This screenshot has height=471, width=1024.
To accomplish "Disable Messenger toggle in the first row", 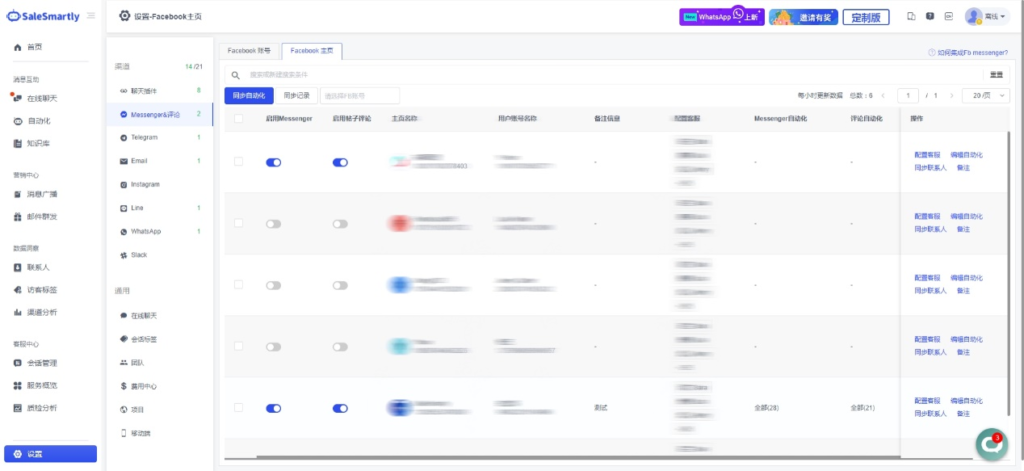I will click(x=273, y=162).
